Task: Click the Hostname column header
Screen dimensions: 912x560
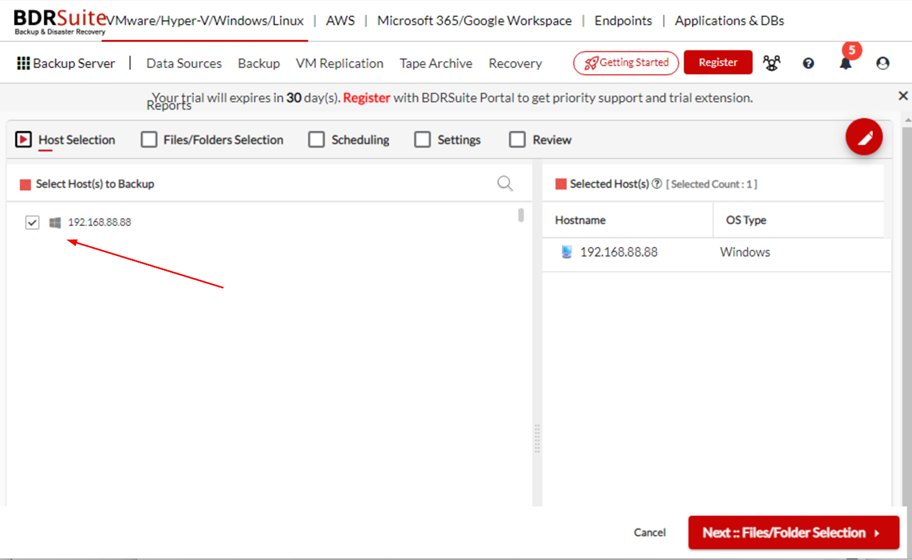Action: pyautogui.click(x=580, y=220)
